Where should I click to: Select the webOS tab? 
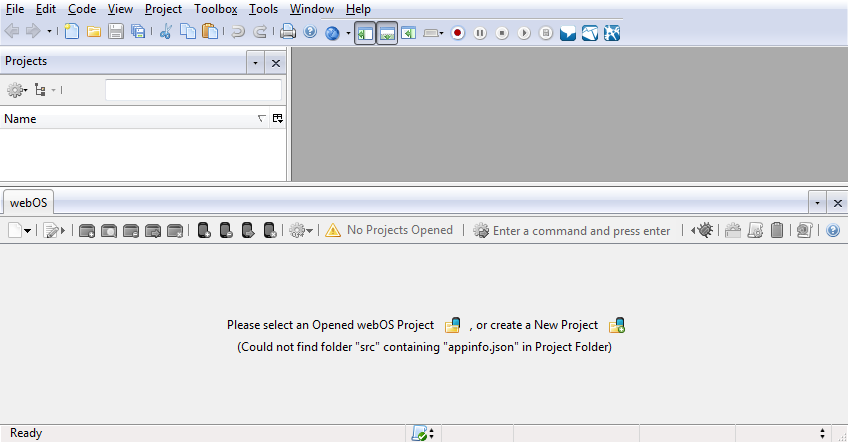coord(29,203)
